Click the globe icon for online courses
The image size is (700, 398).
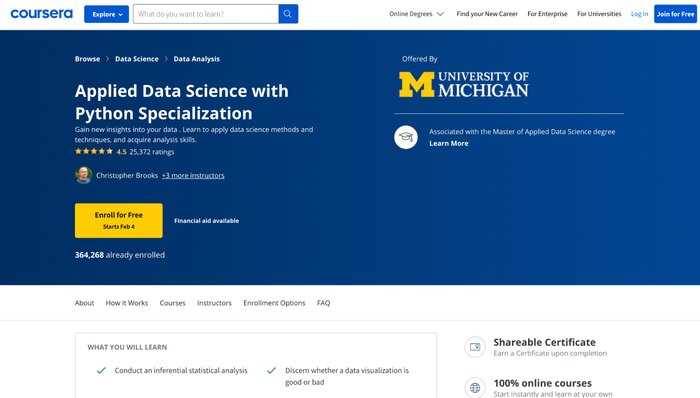click(x=475, y=388)
